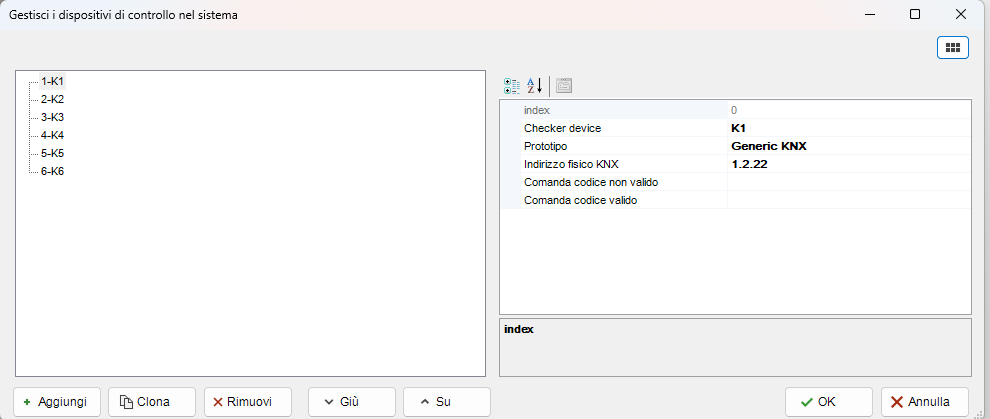Sort properties alphabetically

click(534, 86)
